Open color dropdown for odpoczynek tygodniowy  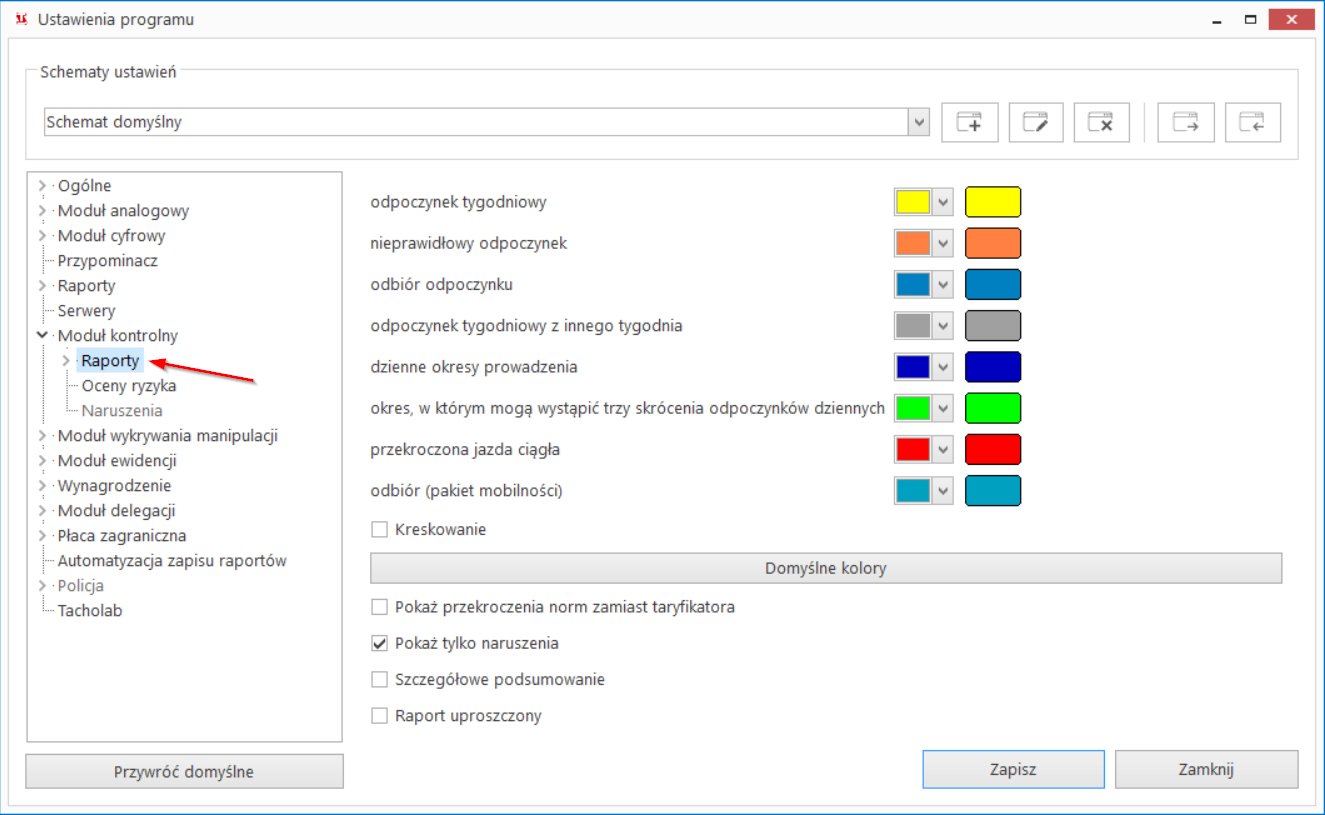point(942,202)
